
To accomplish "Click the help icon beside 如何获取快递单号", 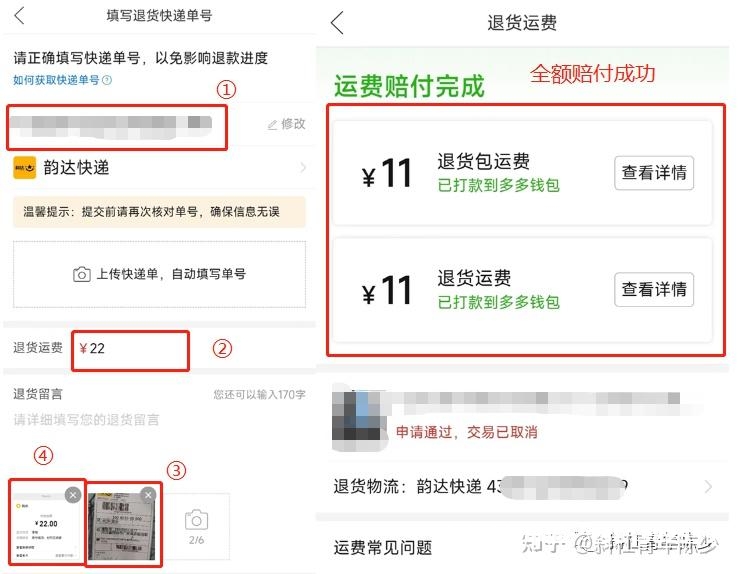I will [107, 80].
